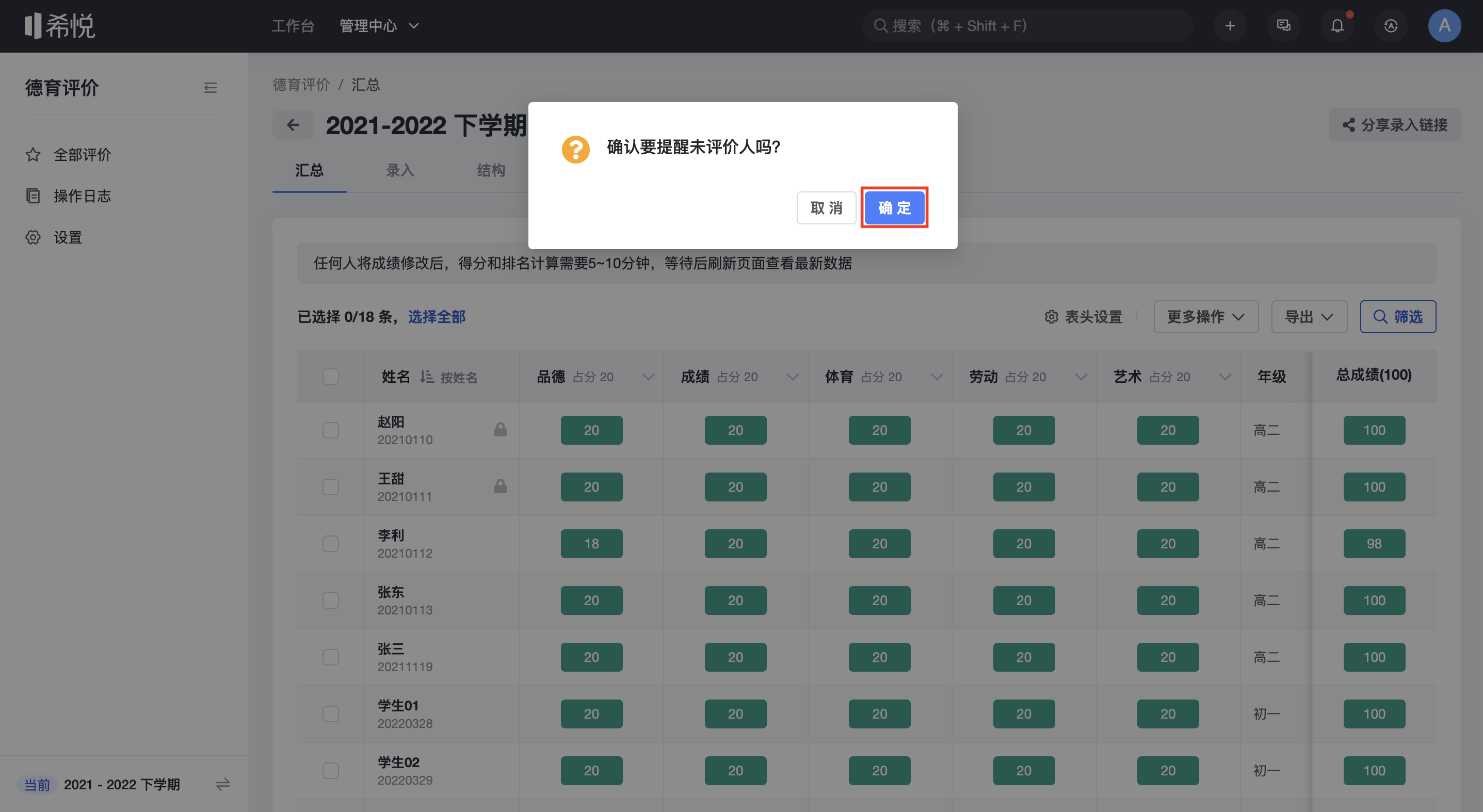Click the log icon beside 操作日志
Viewport: 1483px width, 812px height.
(x=33, y=196)
